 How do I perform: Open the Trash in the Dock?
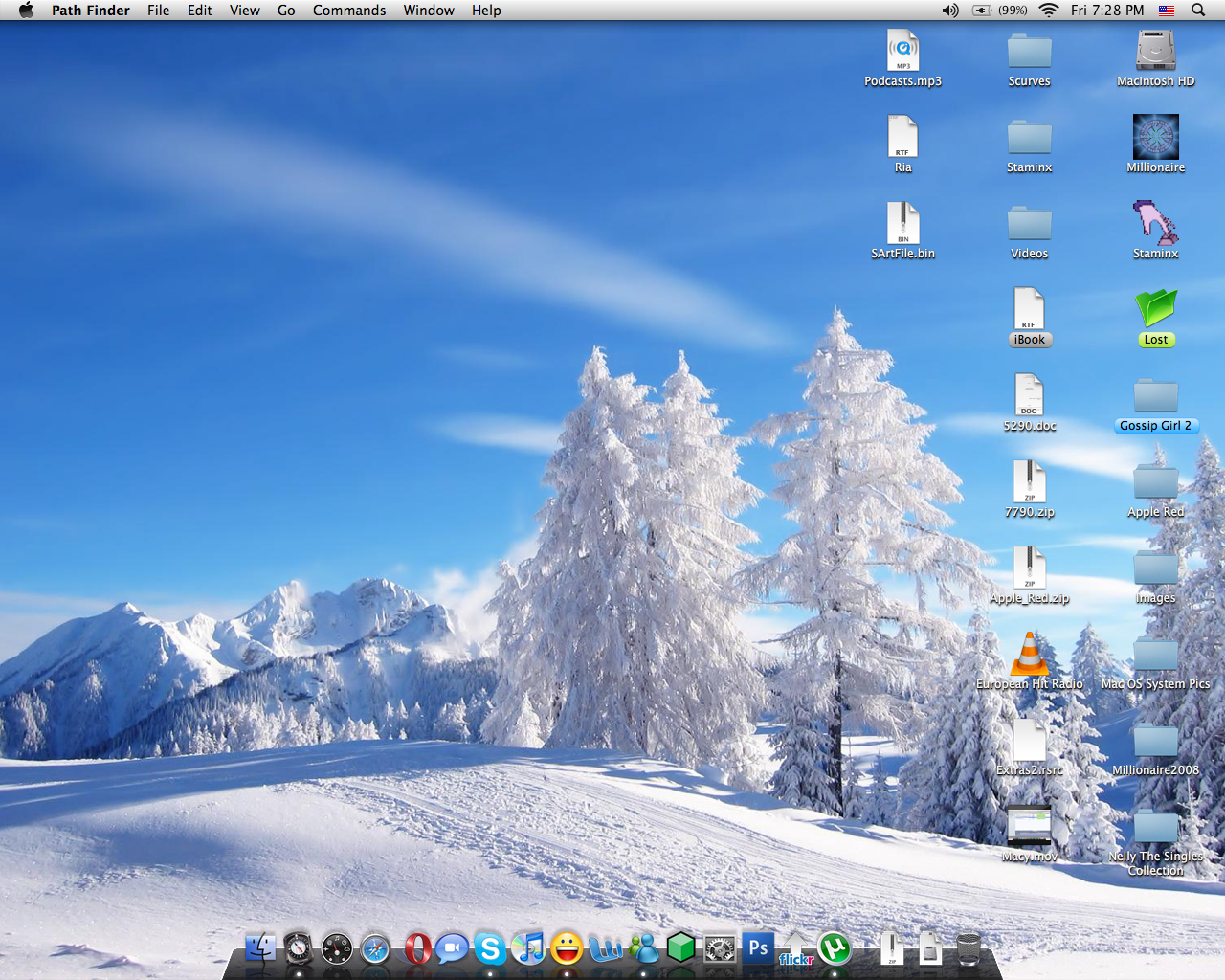pos(969,948)
